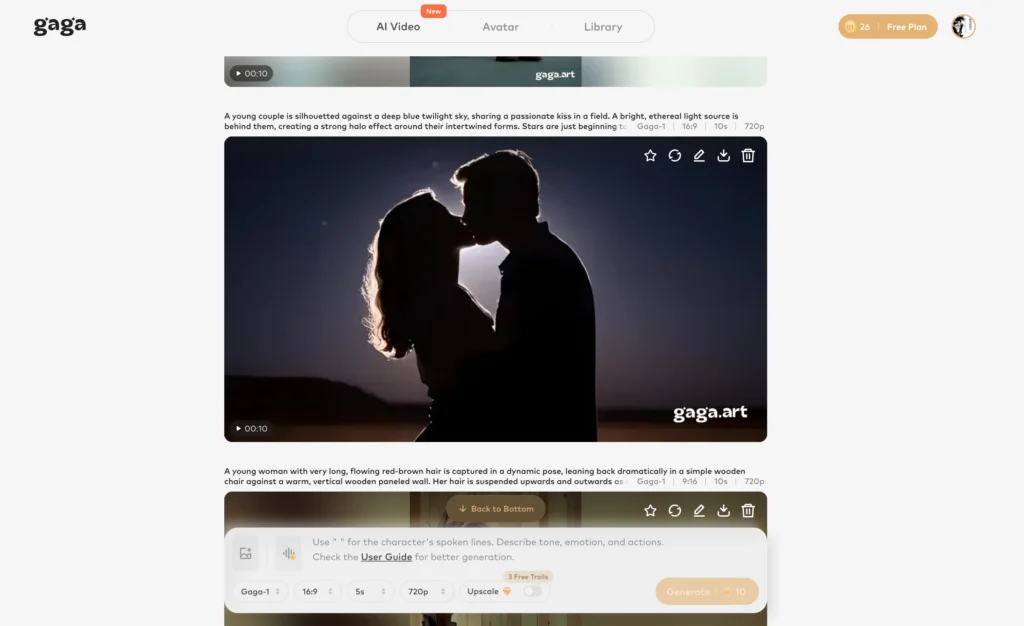
Task: Click the gaga logo
Action: click(x=58, y=26)
